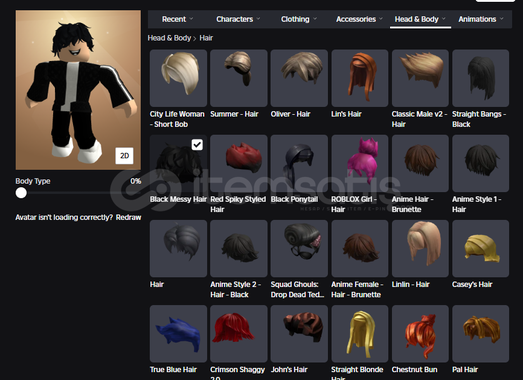Click the Head & Body breadcrumb link
The width and height of the screenshot is (523, 380).
tap(169, 38)
